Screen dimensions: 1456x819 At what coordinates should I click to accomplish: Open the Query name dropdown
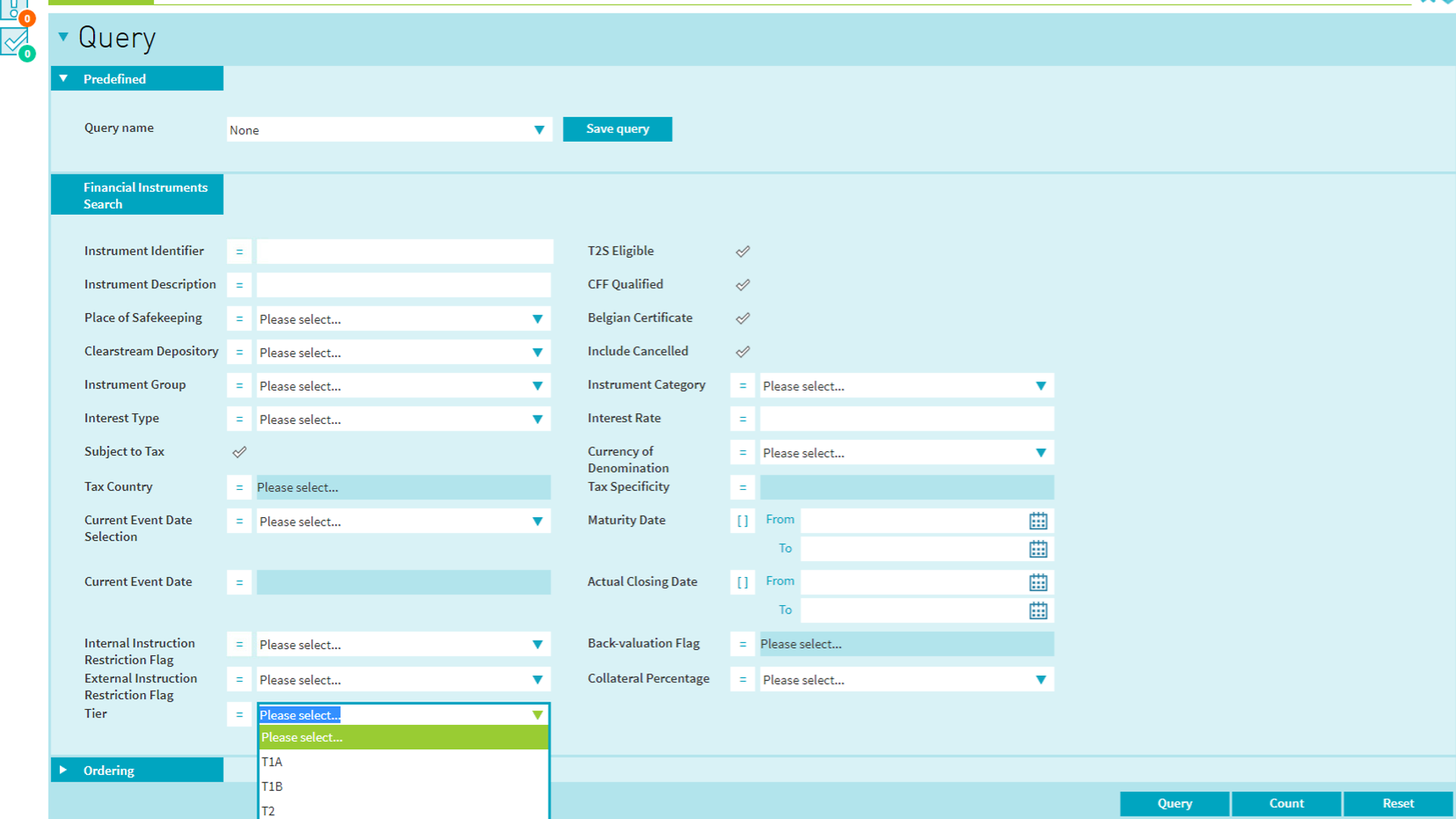[389, 130]
